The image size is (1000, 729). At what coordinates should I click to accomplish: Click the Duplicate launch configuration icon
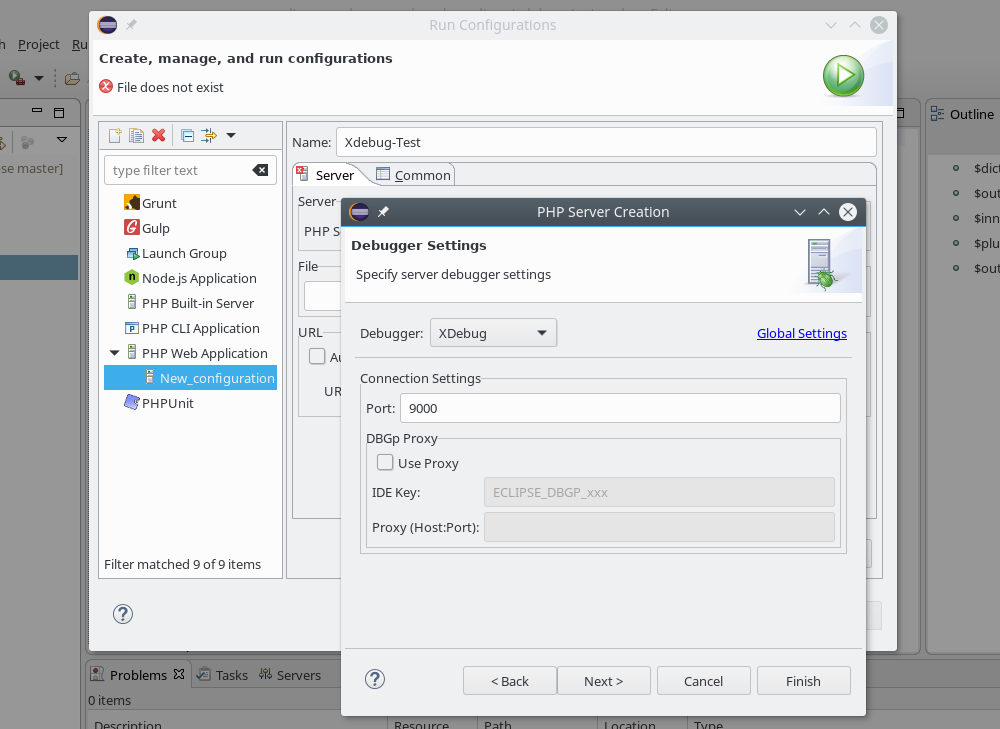[136, 135]
